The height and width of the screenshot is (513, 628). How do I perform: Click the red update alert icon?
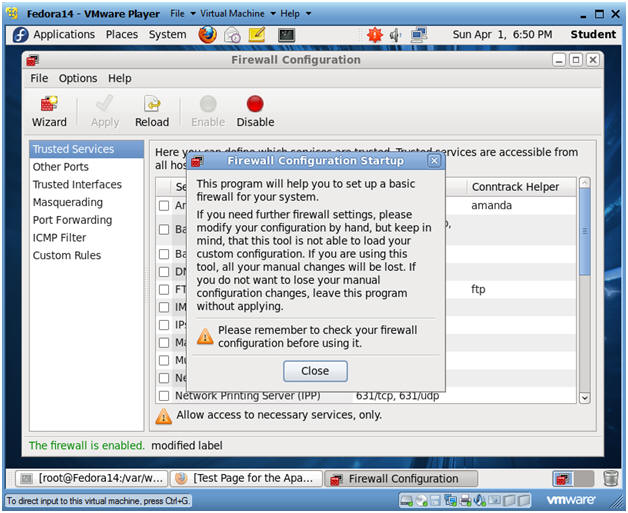click(x=375, y=35)
